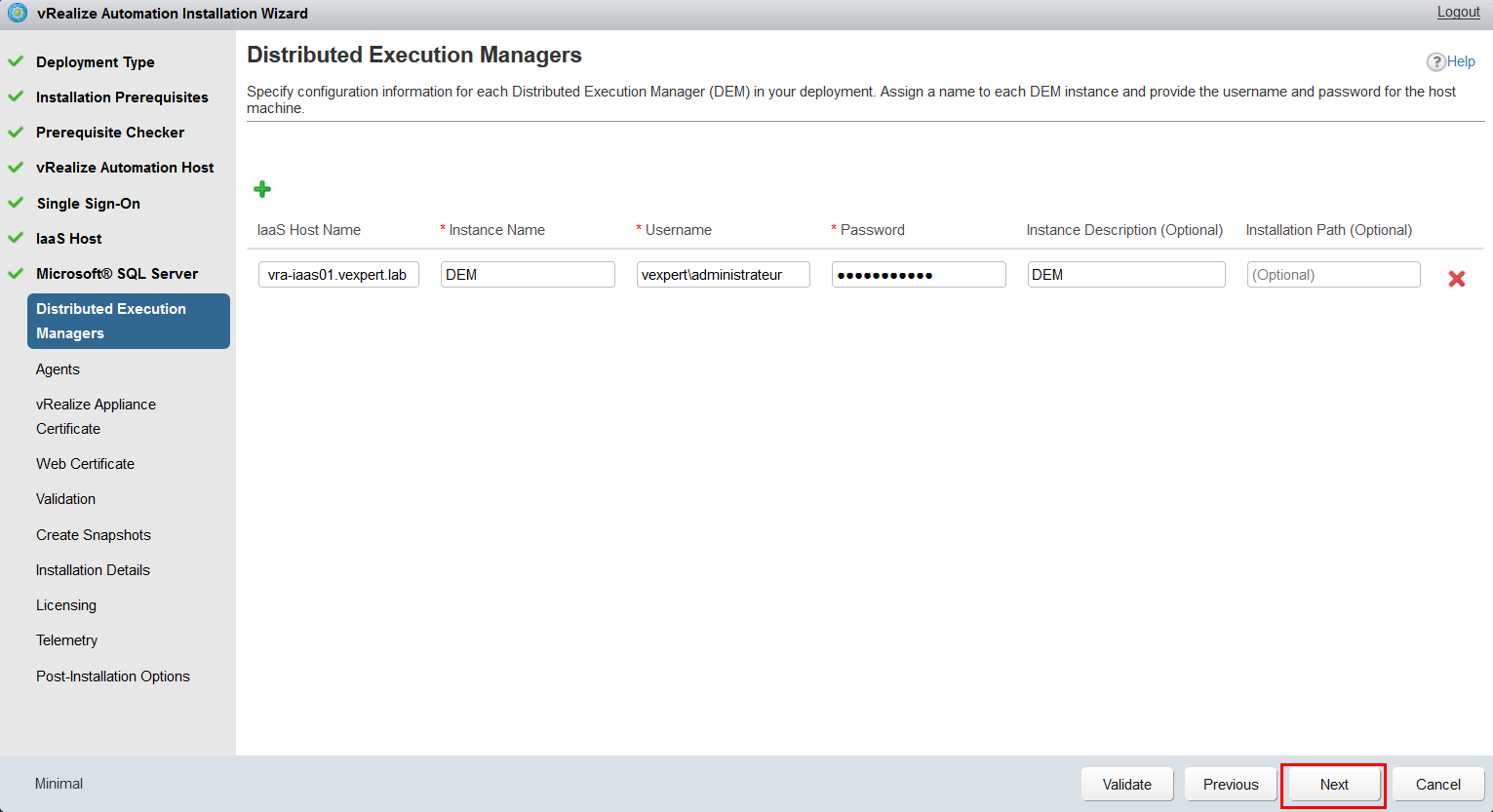Viewport: 1493px width, 812px height.
Task: Click green checkmark beside Prerequisite Checker
Action: click(x=16, y=132)
